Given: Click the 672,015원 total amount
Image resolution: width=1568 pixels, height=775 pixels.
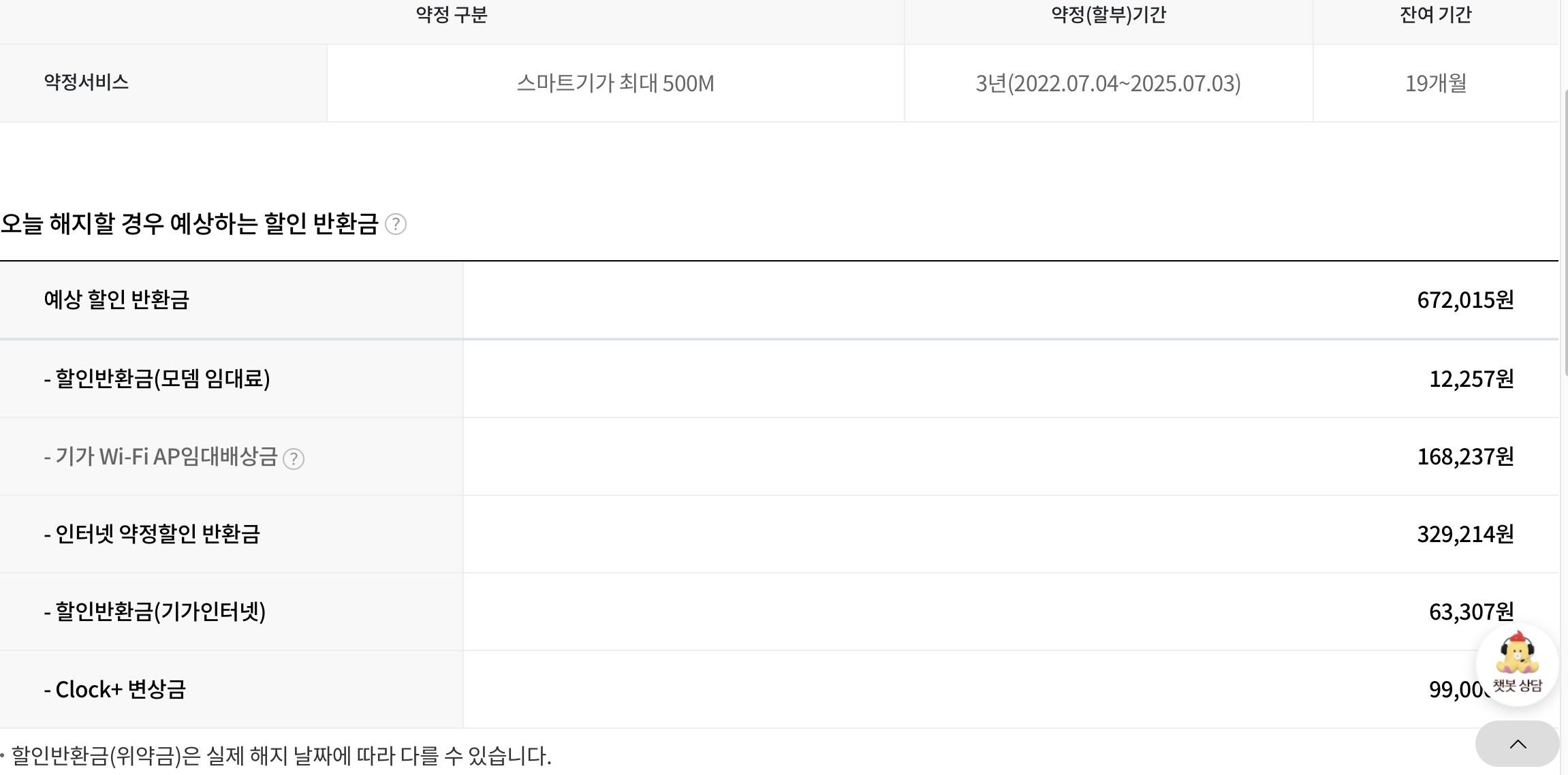Looking at the screenshot, I should point(1465,300).
